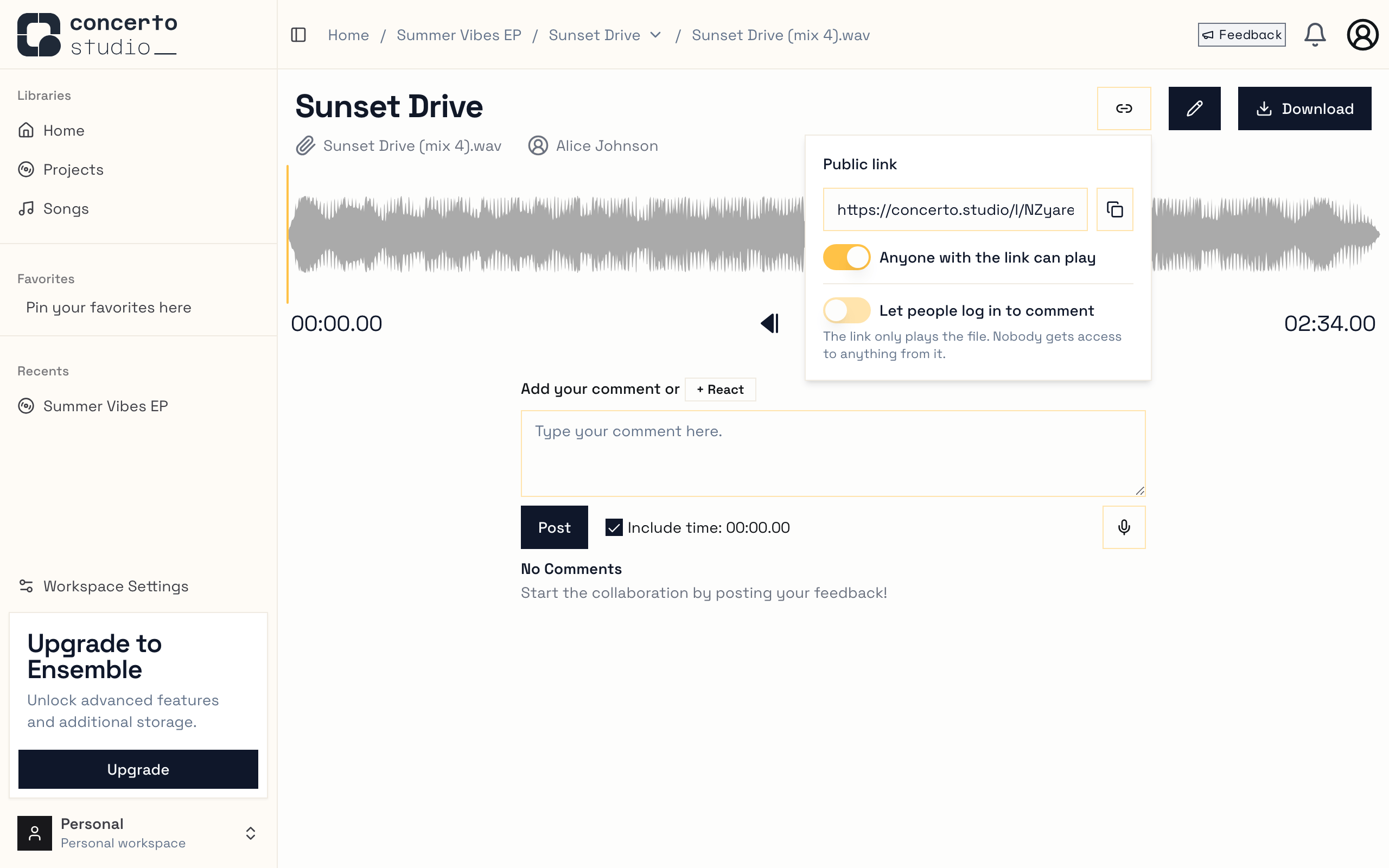Click the 00:00.00 current time text
The width and height of the screenshot is (1389, 868).
[x=336, y=323]
